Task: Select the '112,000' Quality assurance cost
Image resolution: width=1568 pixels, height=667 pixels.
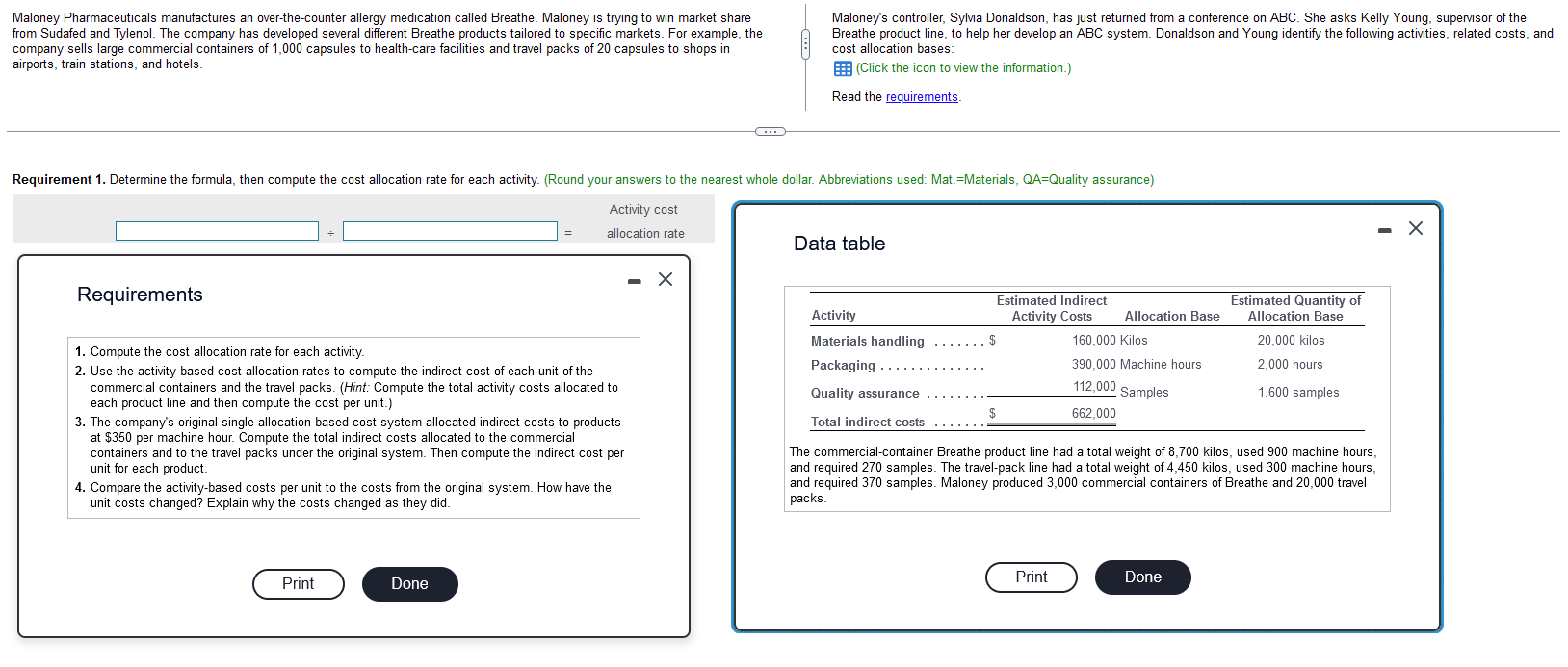Action: (1095, 387)
